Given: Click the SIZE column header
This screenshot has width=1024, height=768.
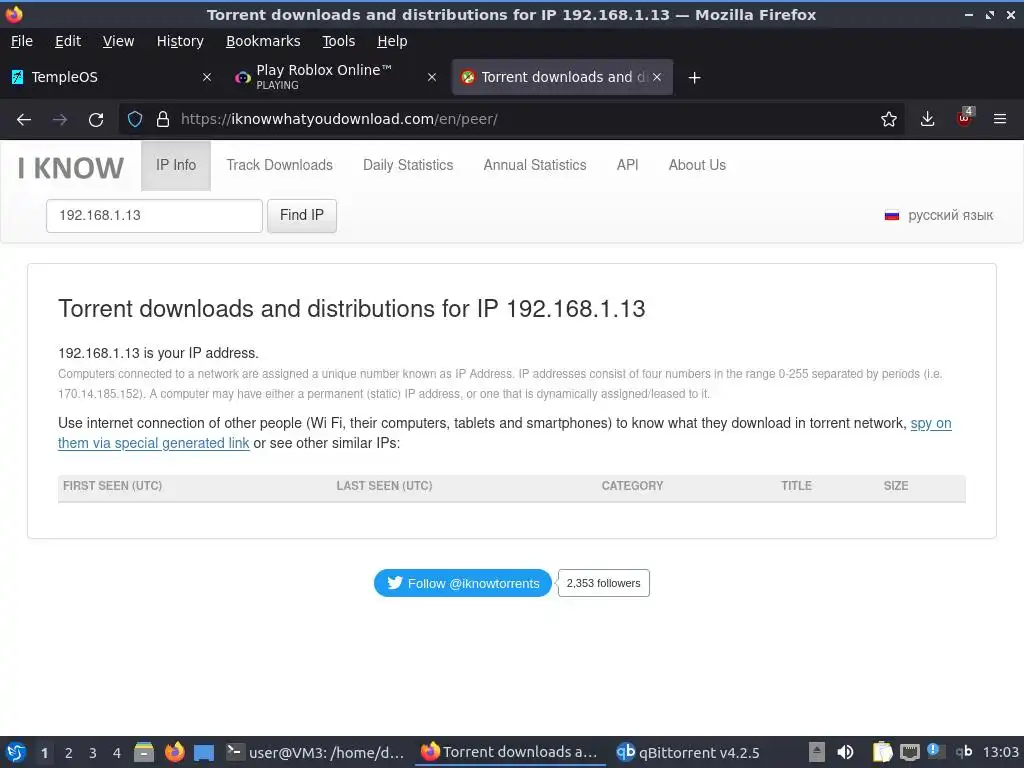Looking at the screenshot, I should (x=895, y=486).
